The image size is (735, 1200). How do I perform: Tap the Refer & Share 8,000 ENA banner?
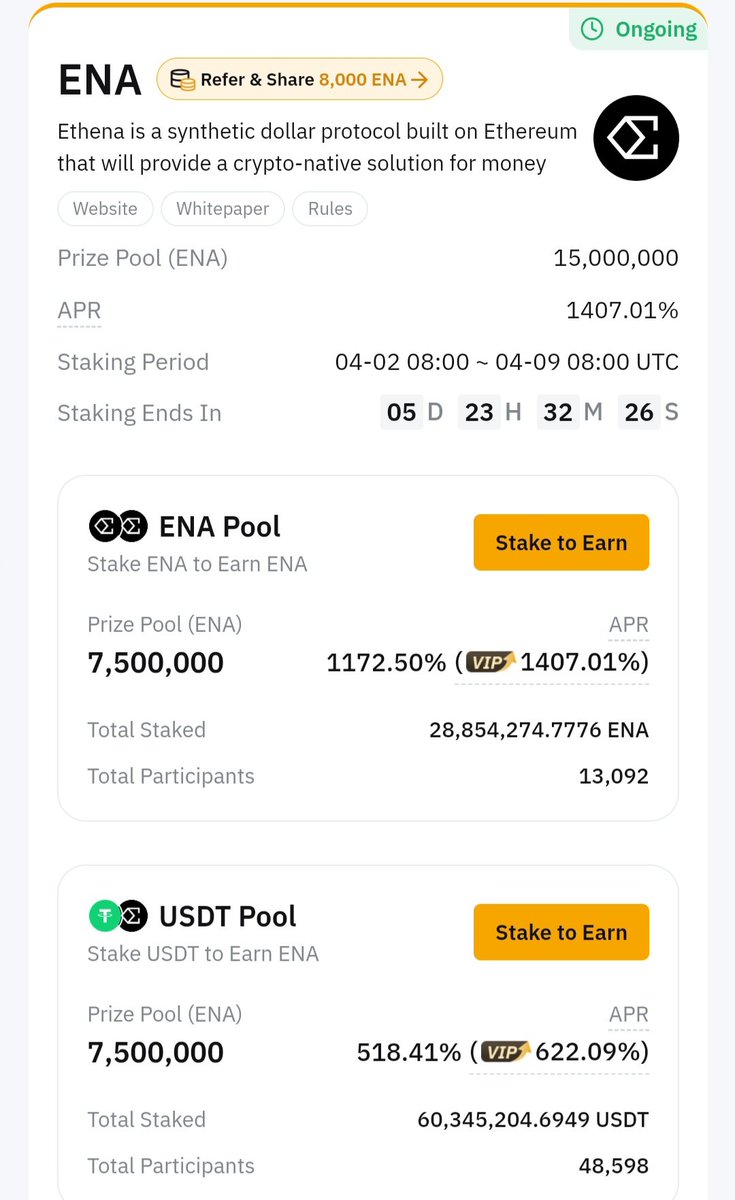pos(300,80)
